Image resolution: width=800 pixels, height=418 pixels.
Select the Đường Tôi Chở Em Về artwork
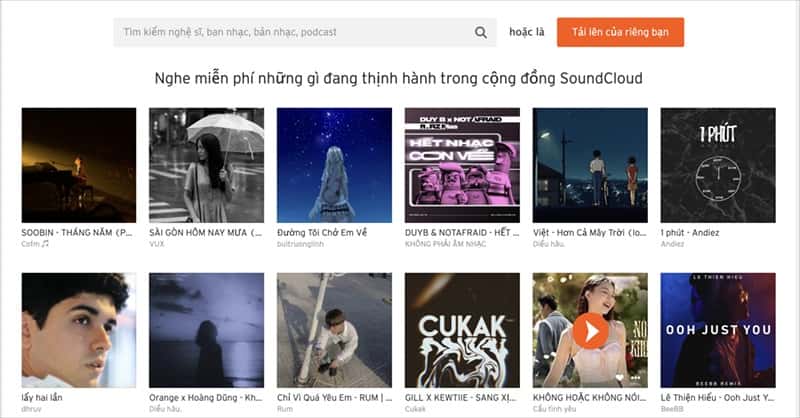334,165
